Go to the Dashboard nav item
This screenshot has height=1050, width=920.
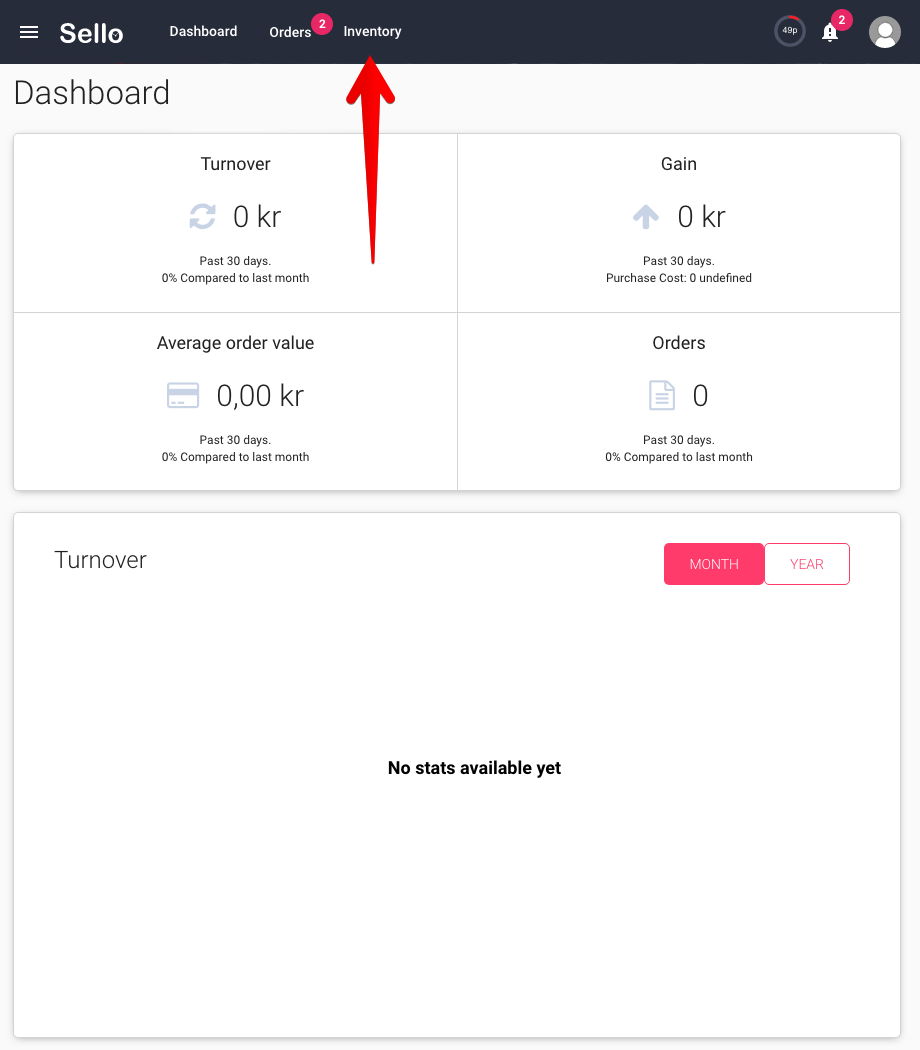204,31
